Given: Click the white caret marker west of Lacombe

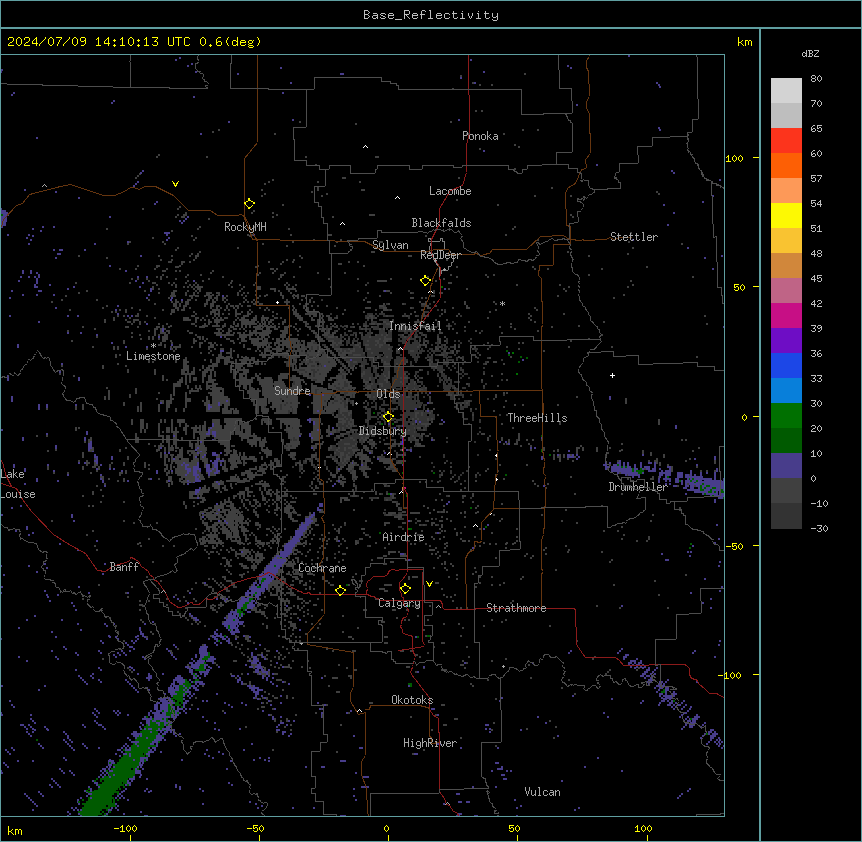Looking at the screenshot, I should (x=397, y=197).
